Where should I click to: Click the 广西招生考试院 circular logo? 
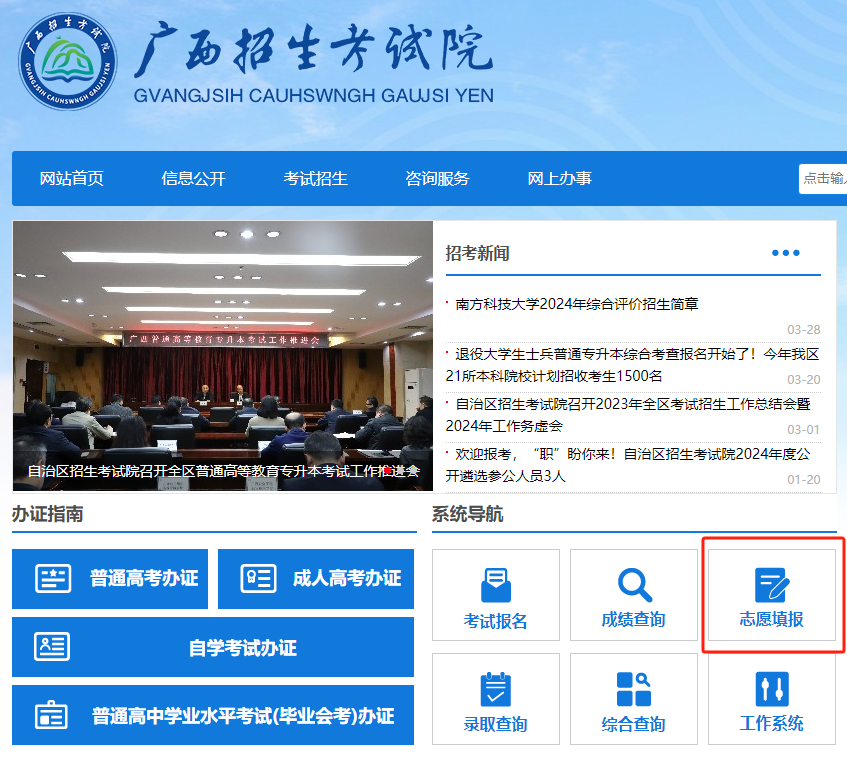pos(67,62)
